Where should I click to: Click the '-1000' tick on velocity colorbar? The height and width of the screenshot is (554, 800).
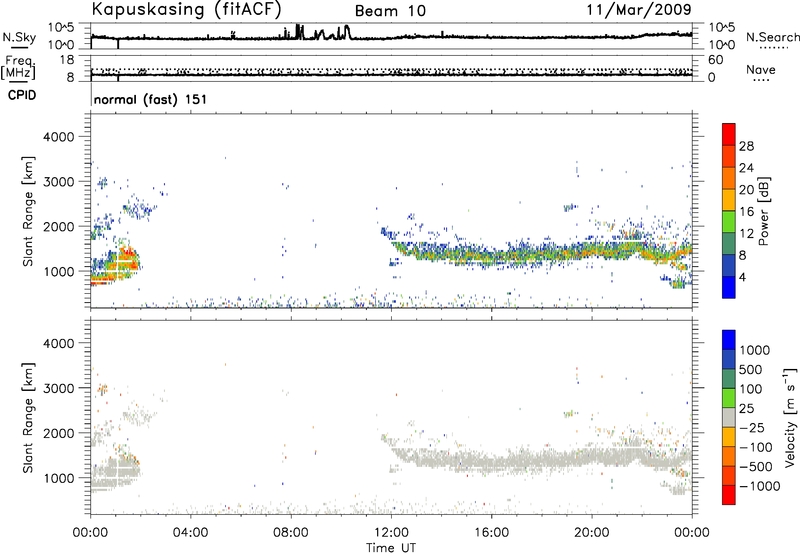tap(760, 486)
